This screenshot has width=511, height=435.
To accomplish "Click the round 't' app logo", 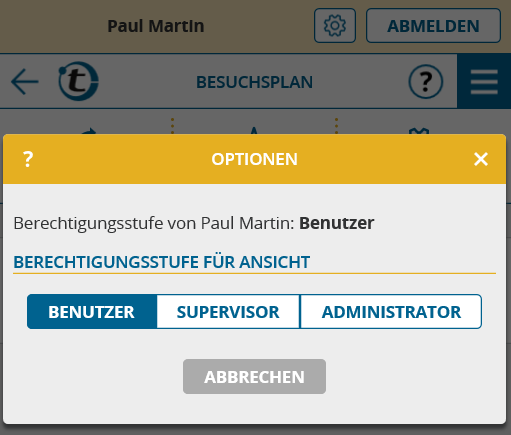I will pos(78,81).
